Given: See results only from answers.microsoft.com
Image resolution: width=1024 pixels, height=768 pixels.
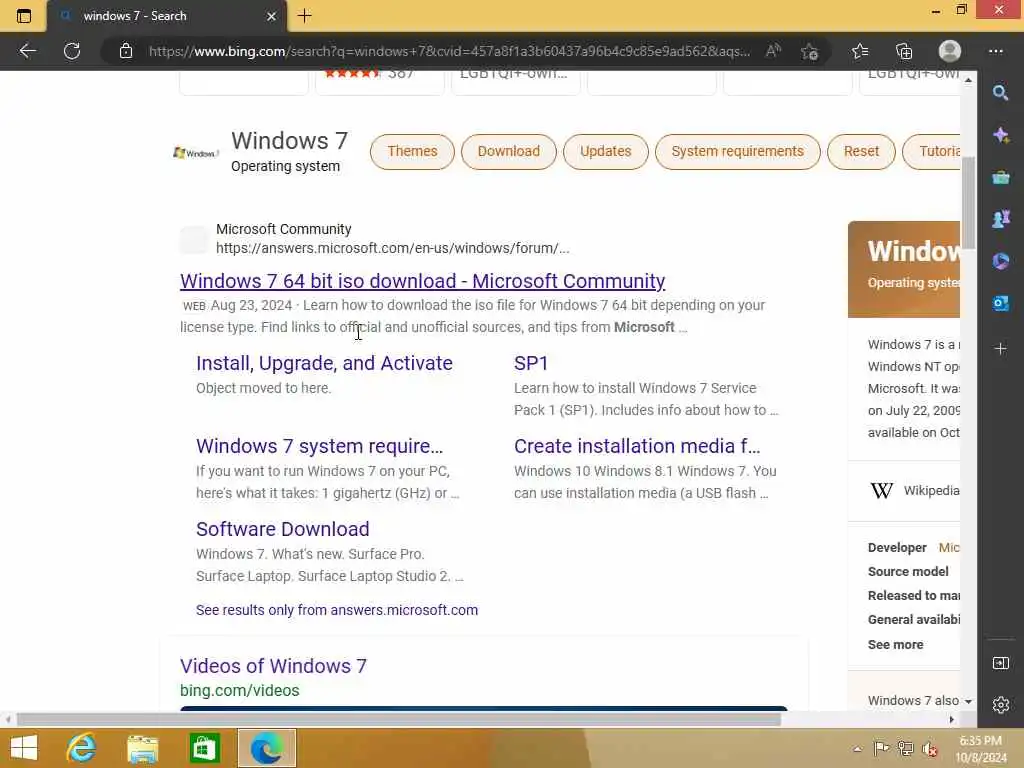Looking at the screenshot, I should 337,610.
